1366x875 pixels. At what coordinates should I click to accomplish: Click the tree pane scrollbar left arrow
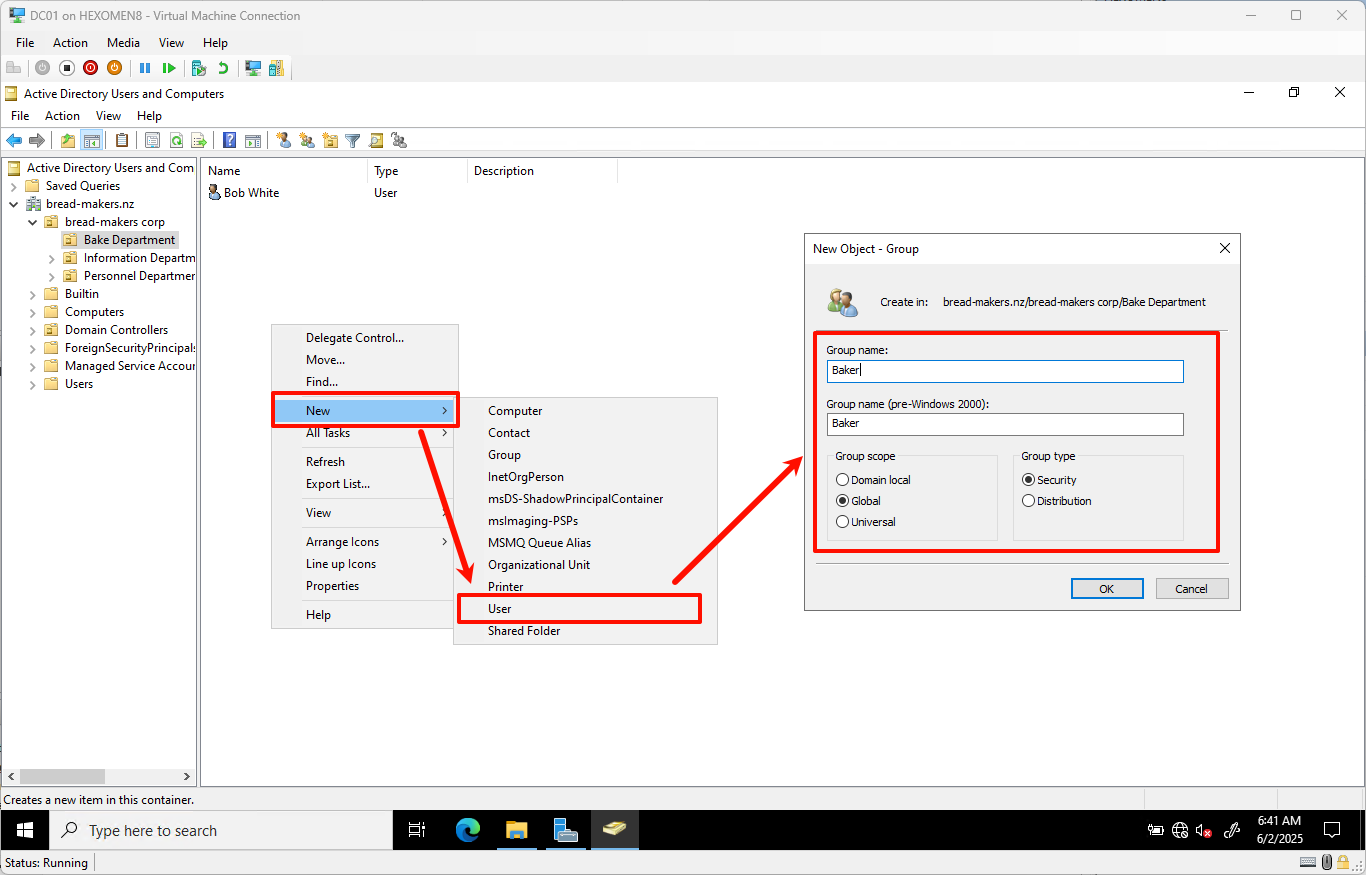point(10,776)
